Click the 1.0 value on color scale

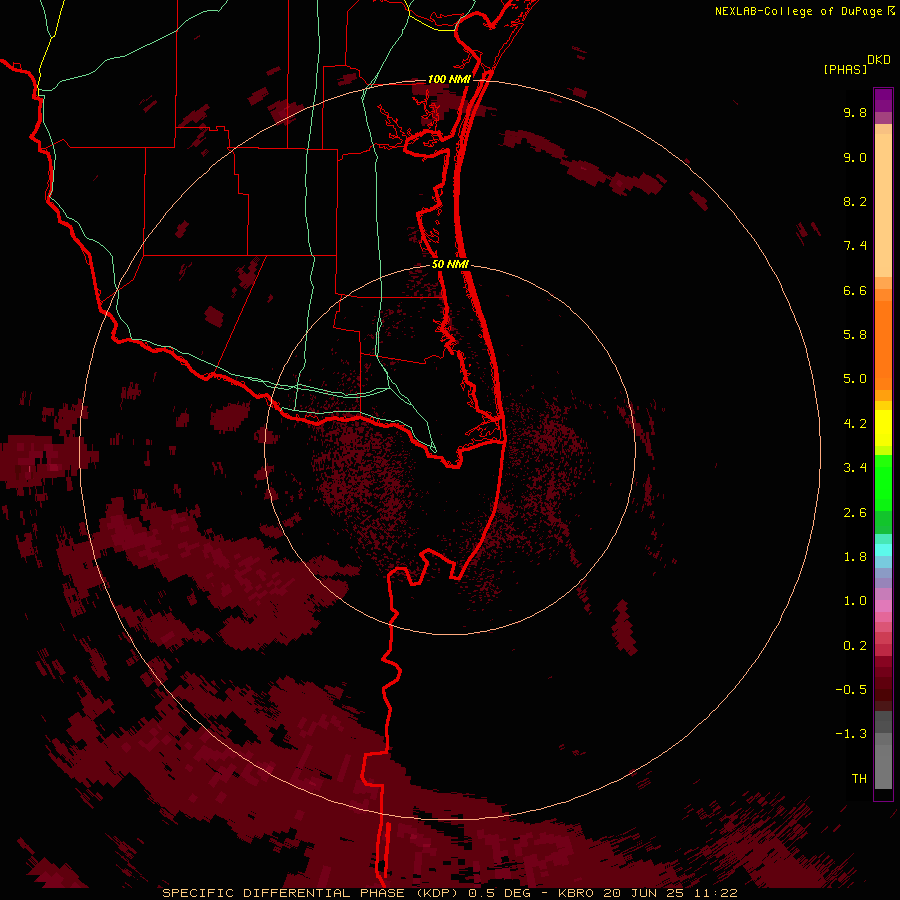click(855, 601)
